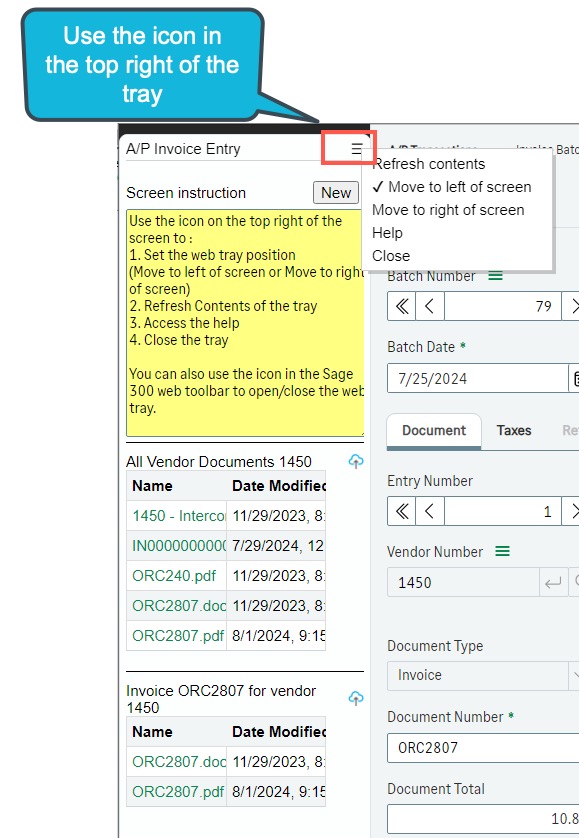Open the web tray hamburger menu icon
579x838 pixels.
tap(357, 149)
